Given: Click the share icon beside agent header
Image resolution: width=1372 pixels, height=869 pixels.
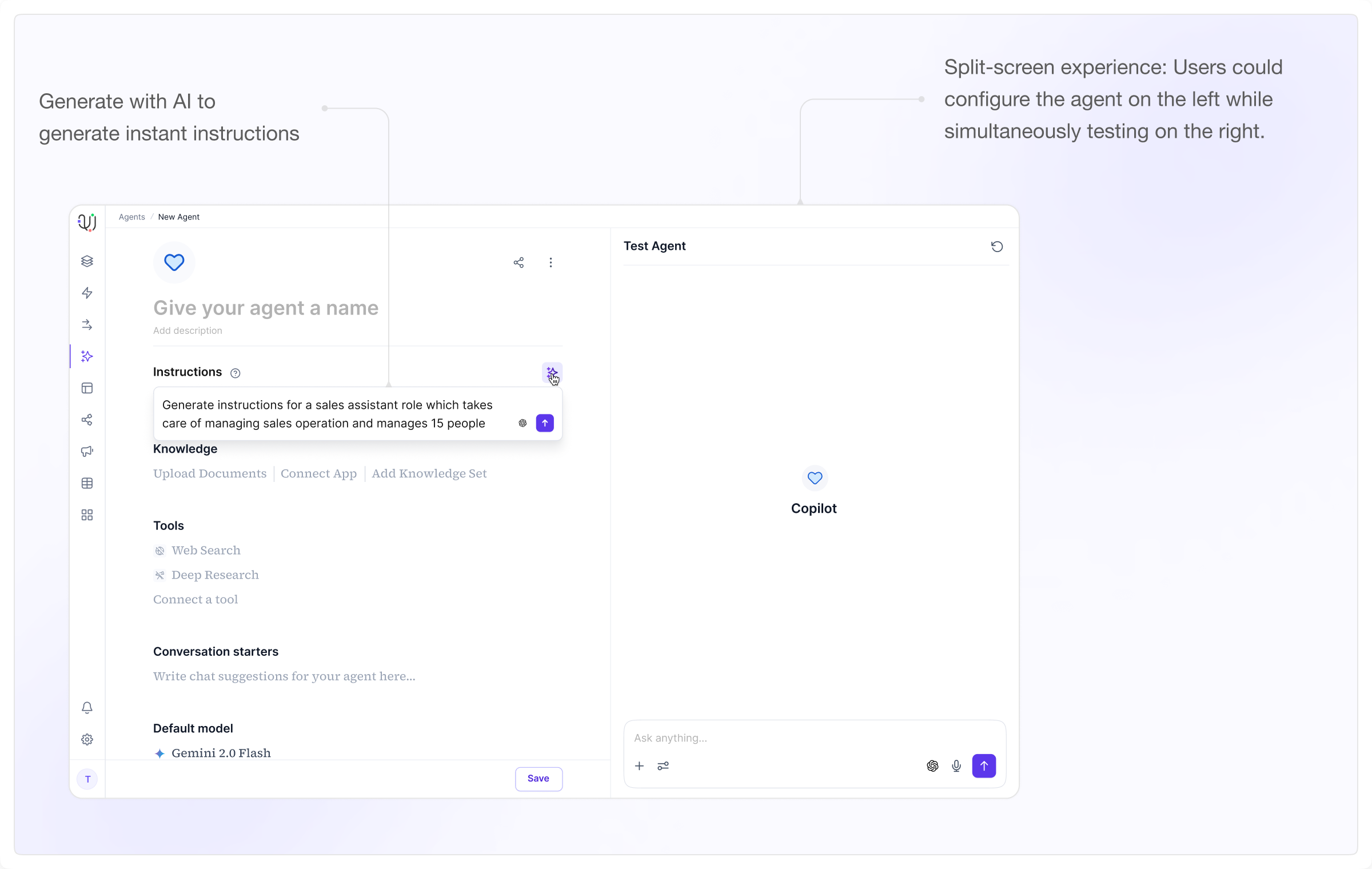Looking at the screenshot, I should 519,262.
